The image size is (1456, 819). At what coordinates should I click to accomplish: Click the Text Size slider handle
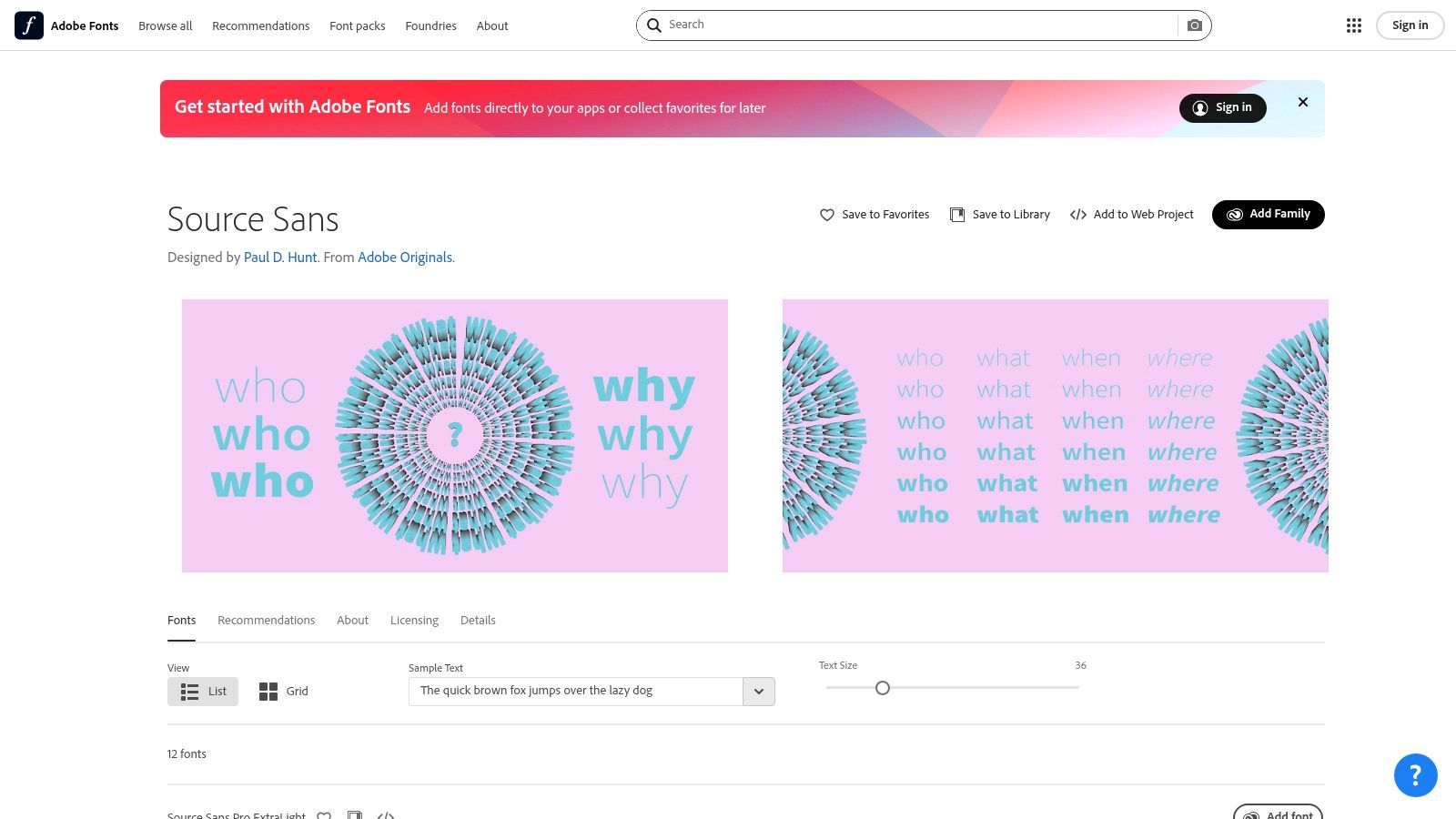click(x=882, y=688)
